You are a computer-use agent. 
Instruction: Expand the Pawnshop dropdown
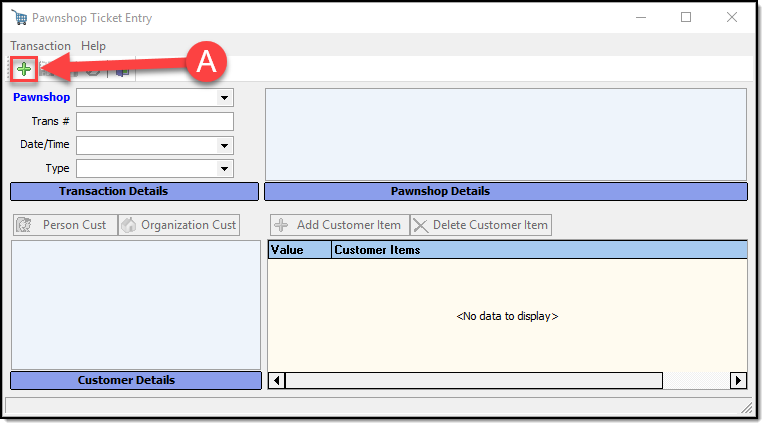click(x=225, y=98)
